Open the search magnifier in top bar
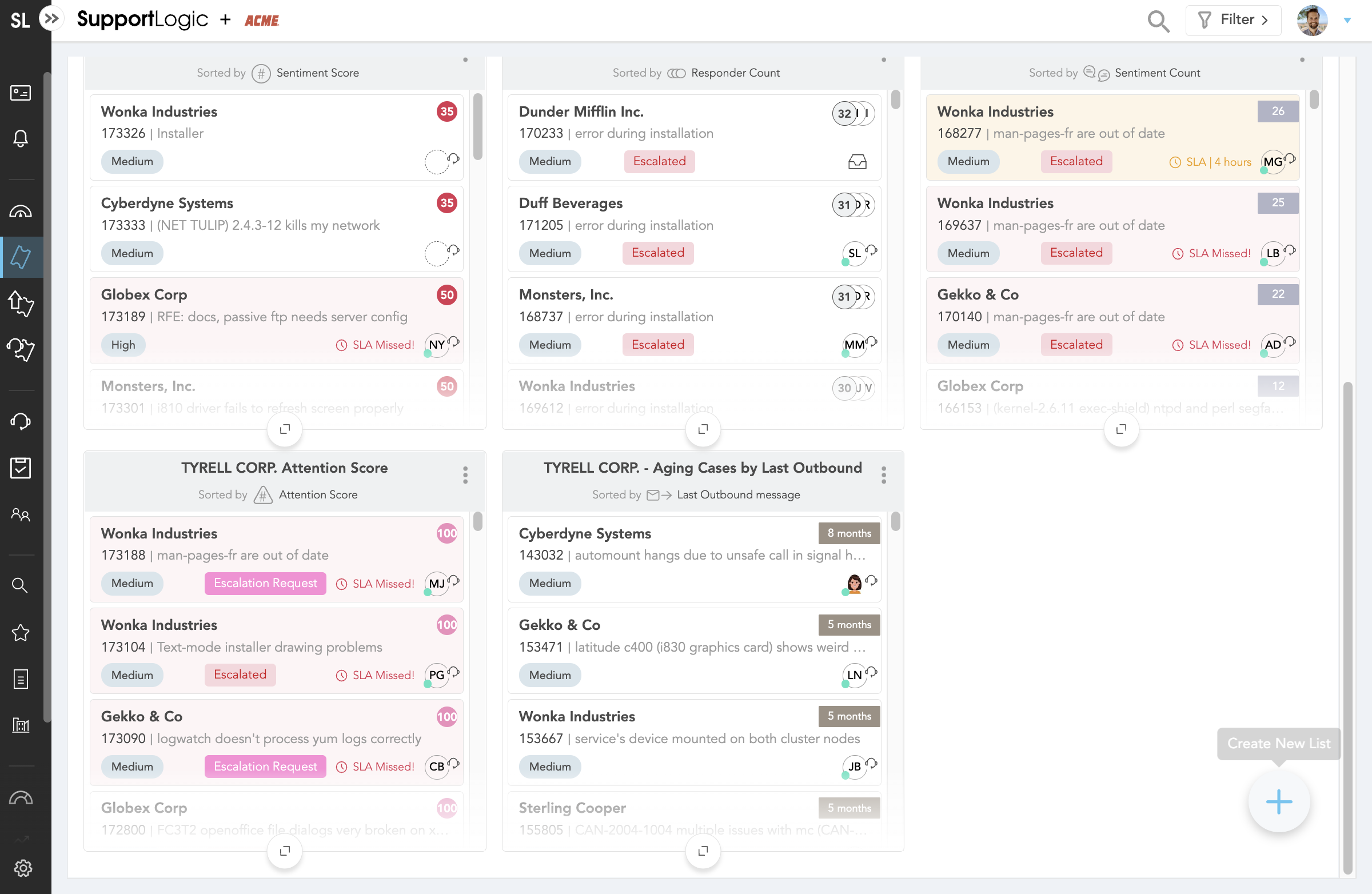Image resolution: width=1372 pixels, height=894 pixels. tap(1158, 21)
